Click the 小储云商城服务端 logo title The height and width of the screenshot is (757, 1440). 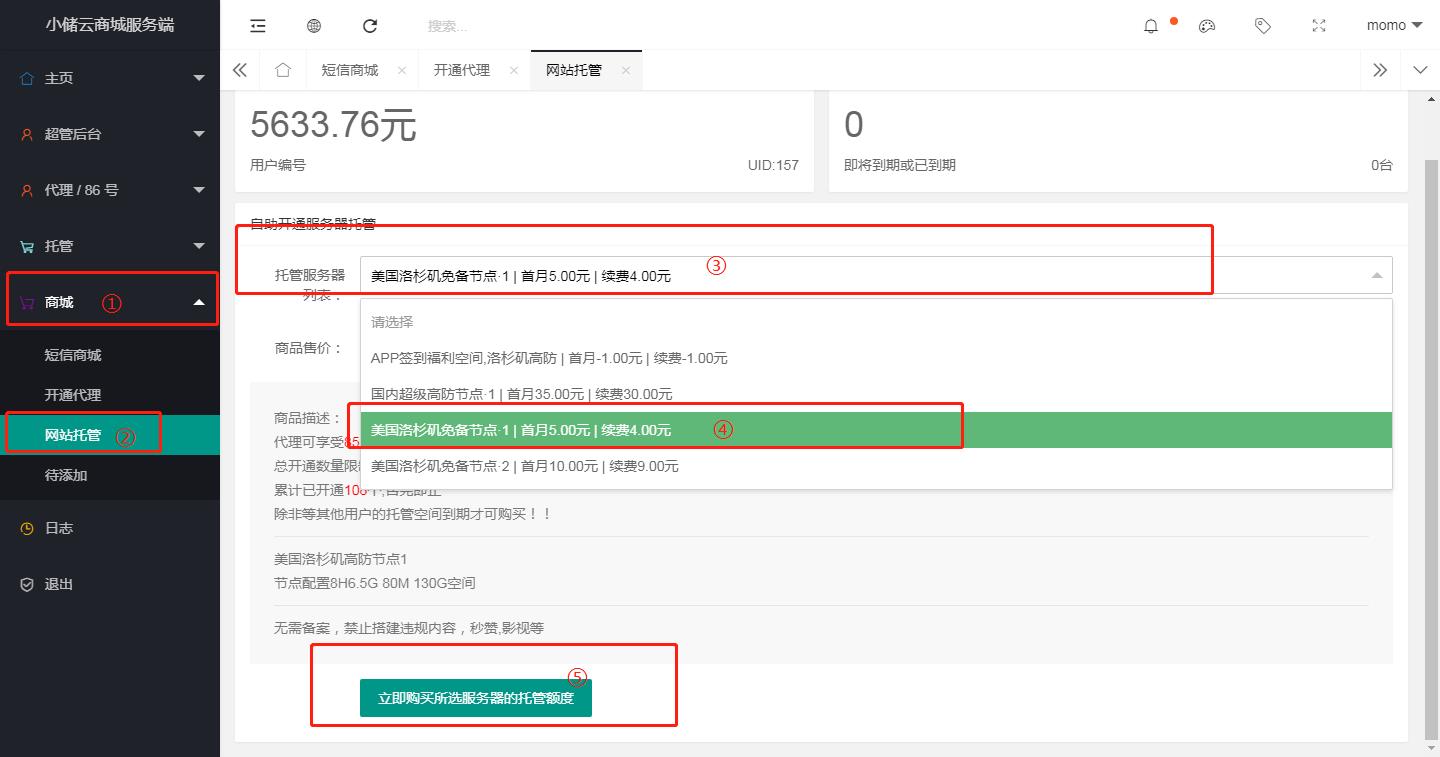tap(110, 25)
